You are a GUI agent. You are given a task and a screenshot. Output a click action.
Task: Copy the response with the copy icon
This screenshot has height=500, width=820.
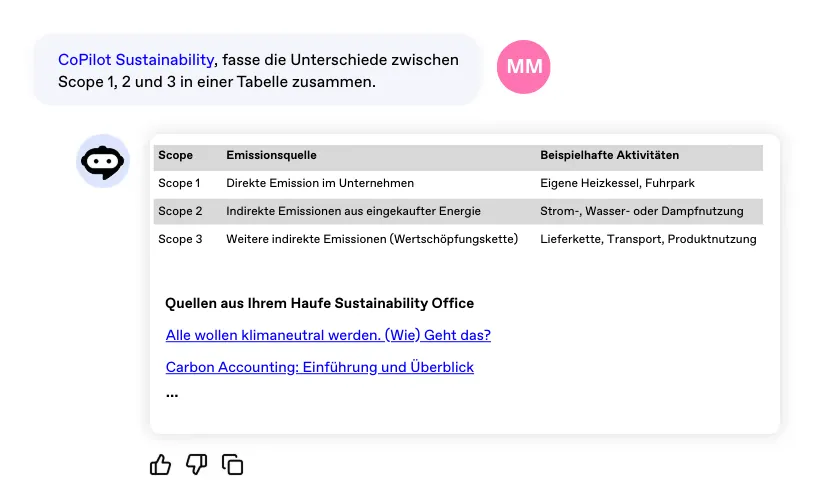(x=232, y=464)
